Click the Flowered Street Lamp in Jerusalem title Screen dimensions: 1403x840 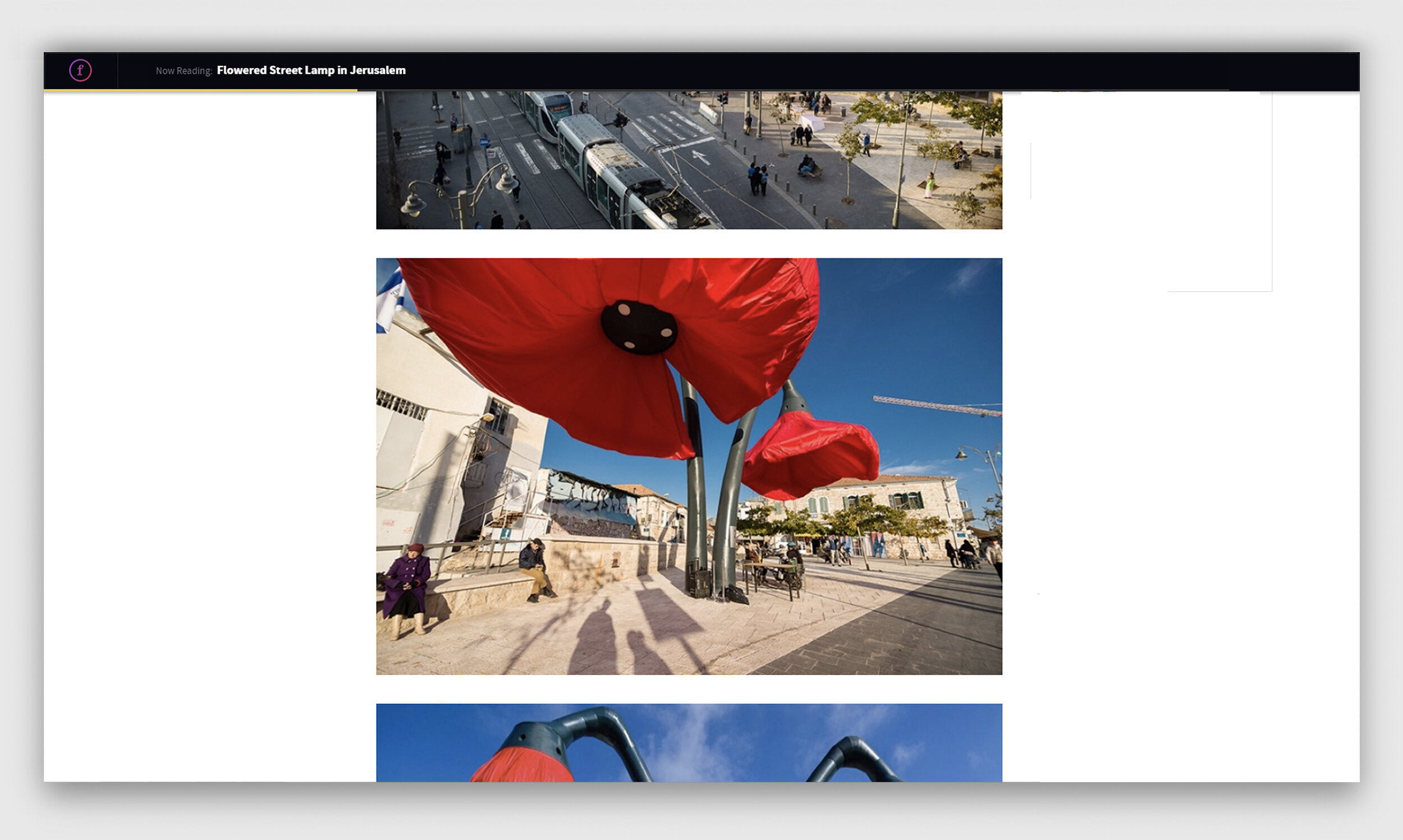click(311, 70)
